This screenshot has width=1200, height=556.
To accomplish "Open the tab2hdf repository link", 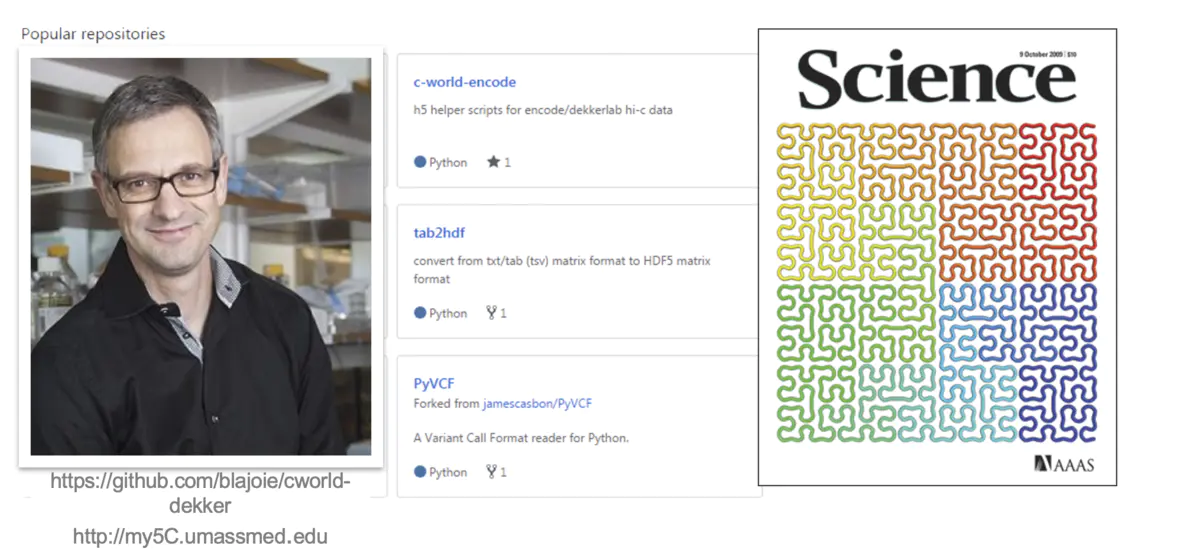I will pos(440,233).
